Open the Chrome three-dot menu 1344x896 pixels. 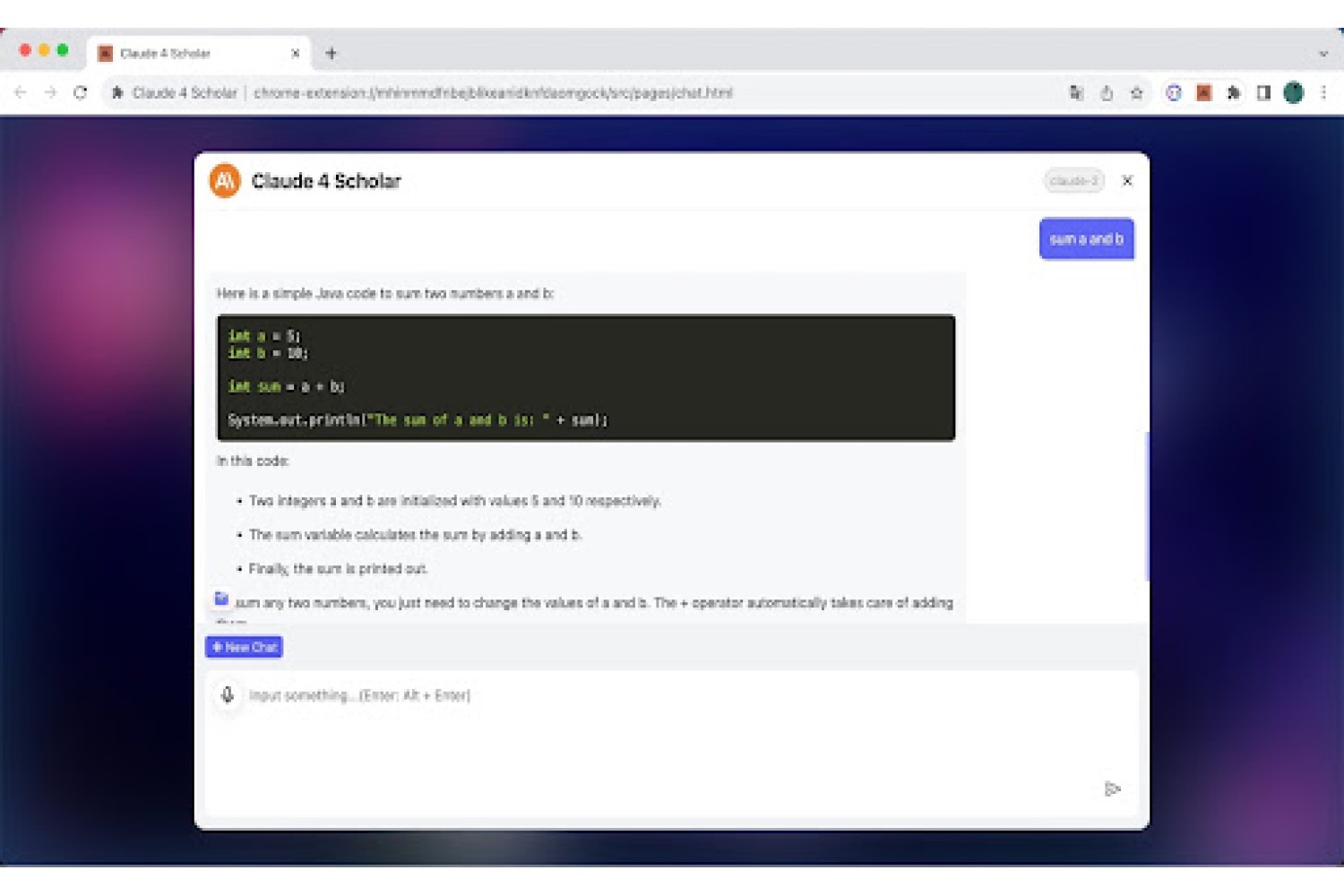tap(1323, 92)
